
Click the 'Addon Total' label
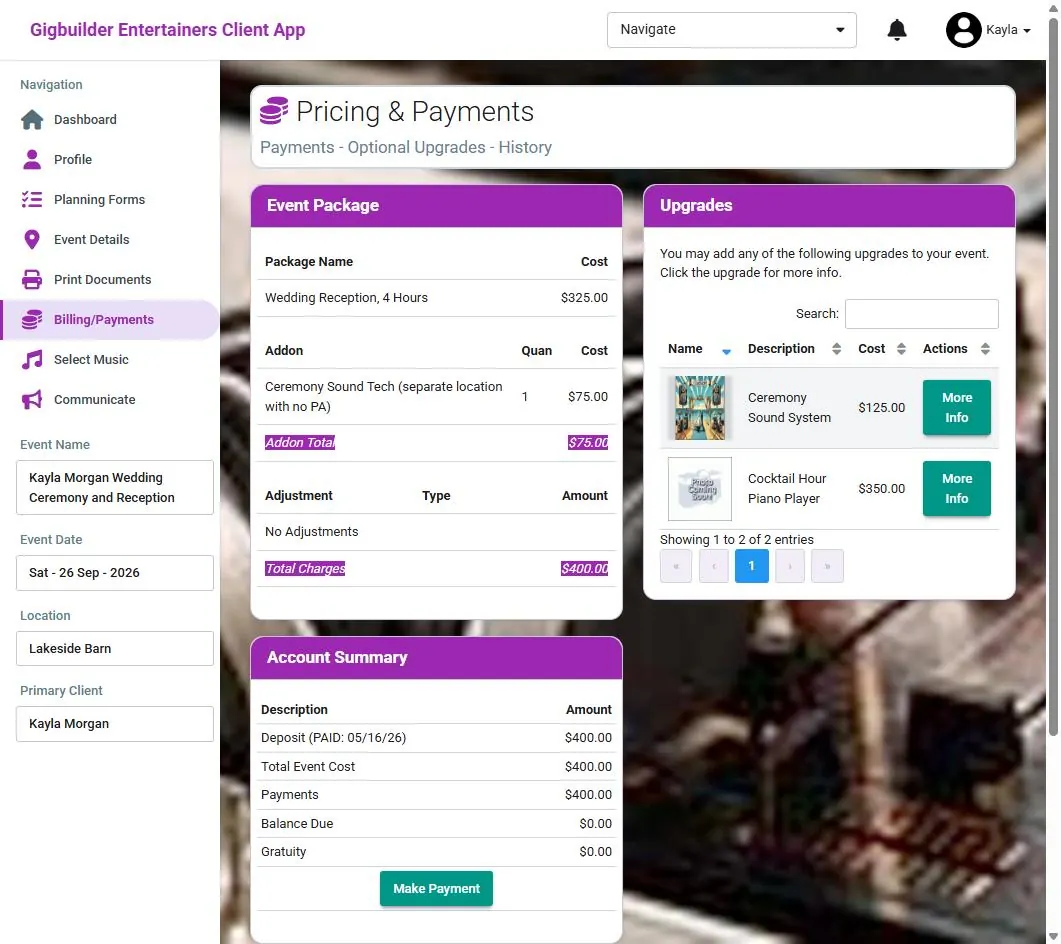tap(300, 443)
